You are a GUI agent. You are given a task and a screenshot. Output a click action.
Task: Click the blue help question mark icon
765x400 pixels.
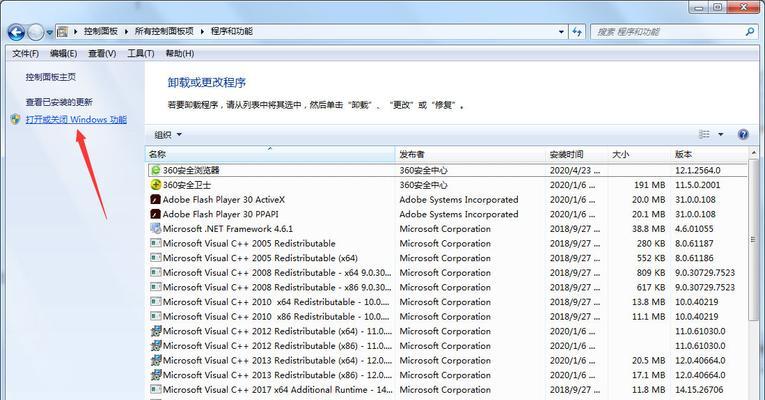pyautogui.click(x=743, y=135)
